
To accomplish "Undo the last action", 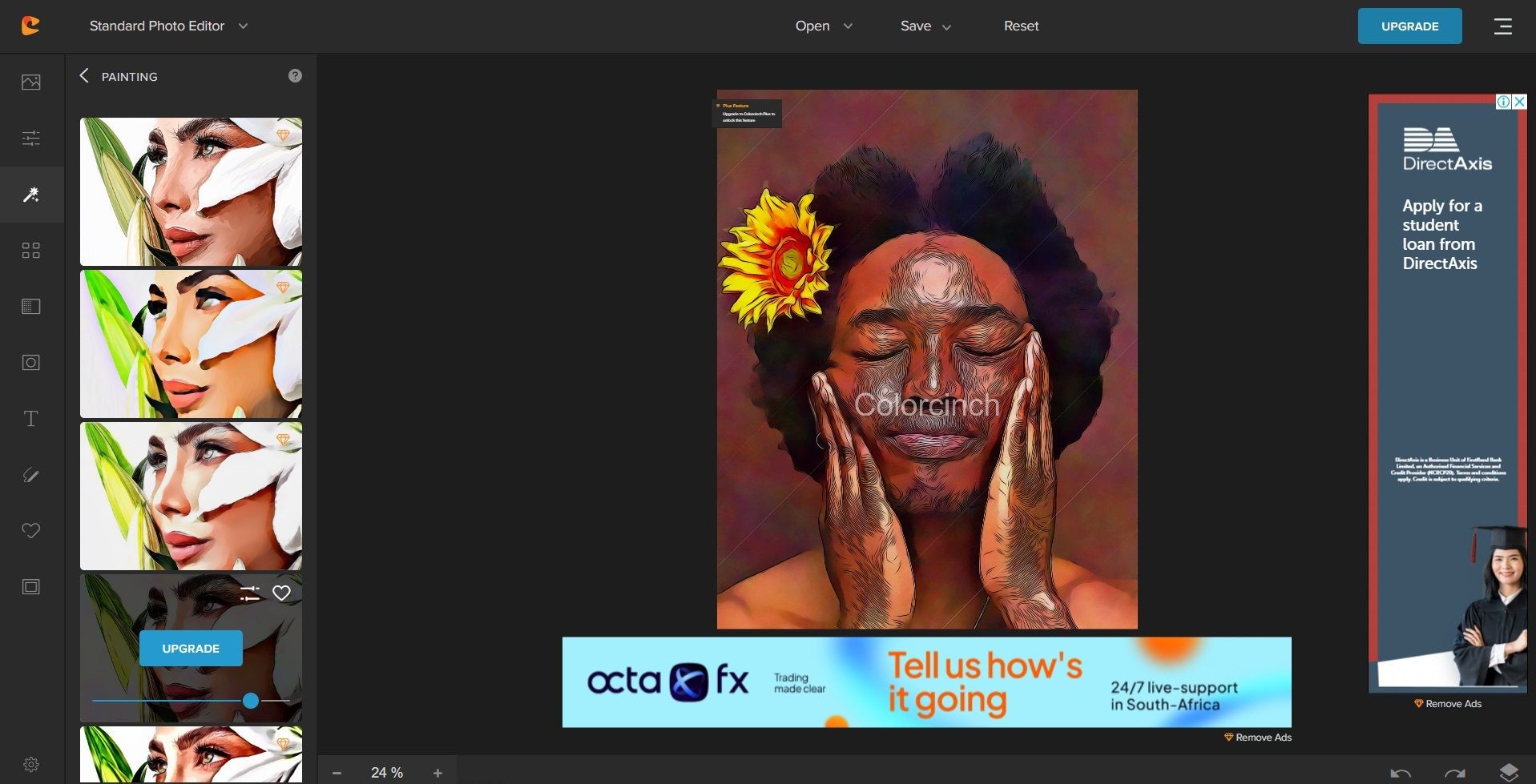I will point(1401,773).
